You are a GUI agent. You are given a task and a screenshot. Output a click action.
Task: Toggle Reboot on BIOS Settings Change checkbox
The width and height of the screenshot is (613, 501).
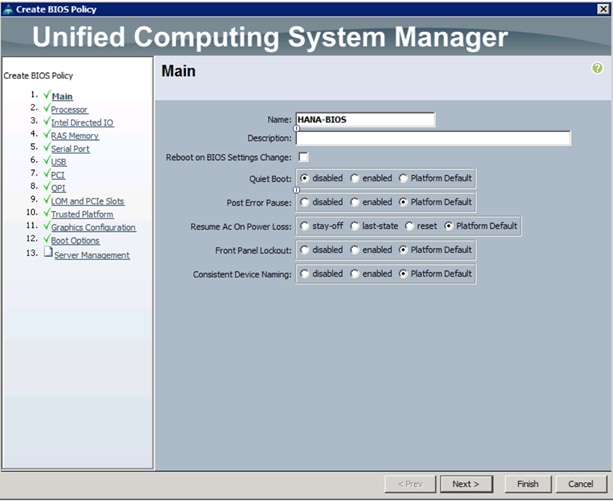pos(303,157)
